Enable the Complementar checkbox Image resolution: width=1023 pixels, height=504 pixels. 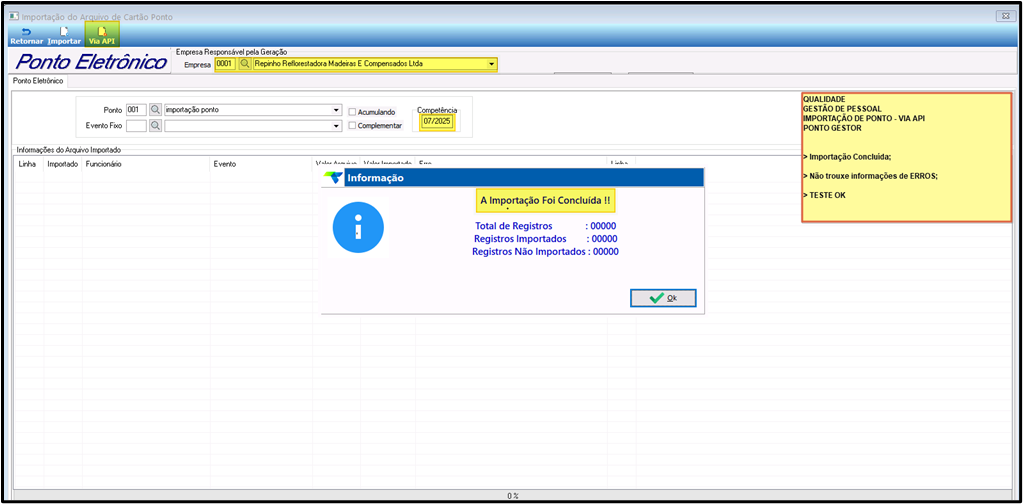pos(352,125)
